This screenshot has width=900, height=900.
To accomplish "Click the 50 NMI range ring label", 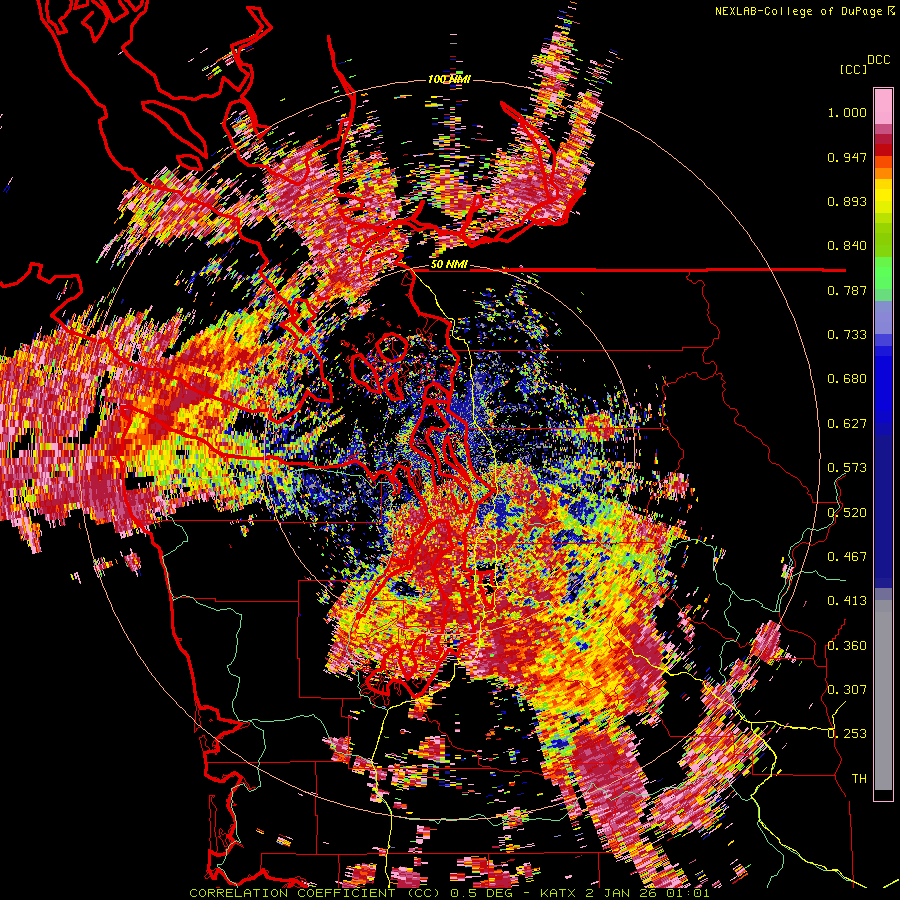I will [x=449, y=265].
